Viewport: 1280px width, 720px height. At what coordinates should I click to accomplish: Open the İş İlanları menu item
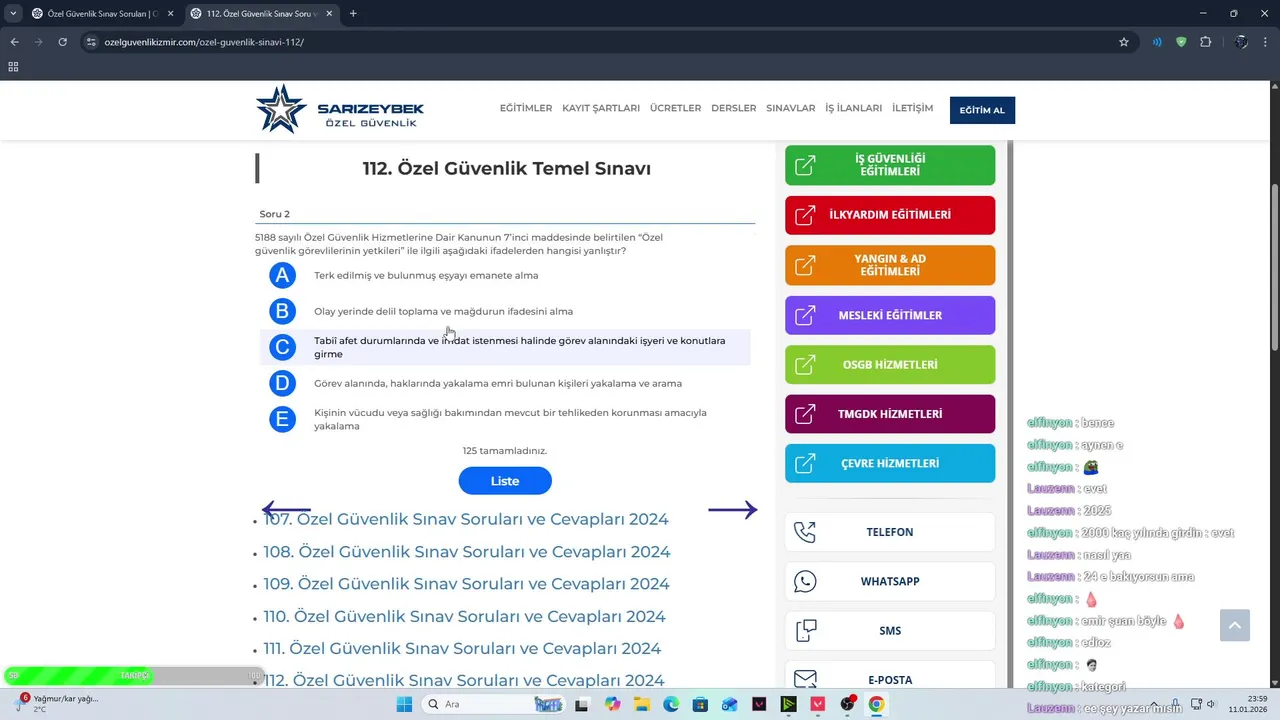click(x=853, y=109)
